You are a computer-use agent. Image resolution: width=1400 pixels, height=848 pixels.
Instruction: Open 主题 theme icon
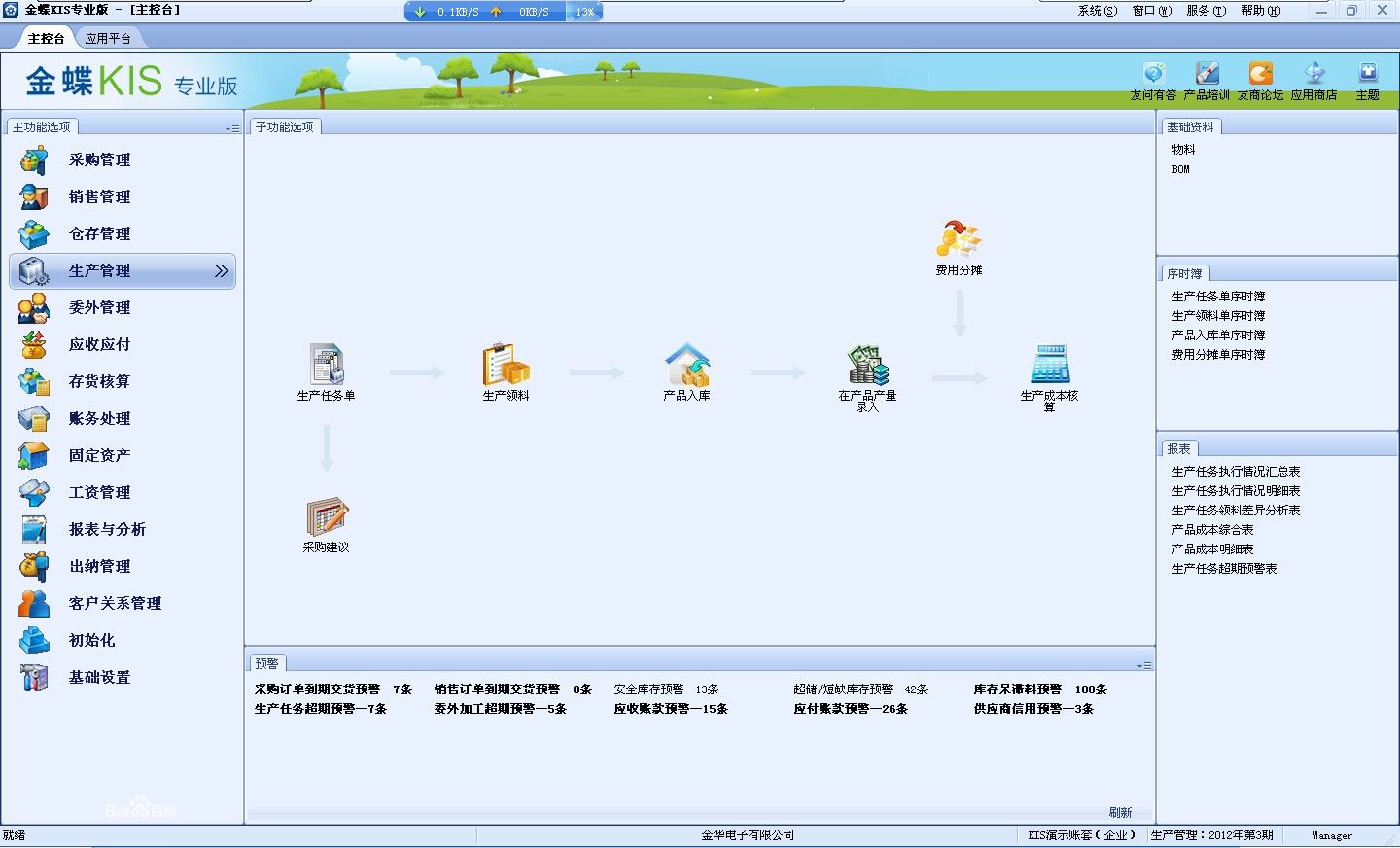(x=1368, y=74)
